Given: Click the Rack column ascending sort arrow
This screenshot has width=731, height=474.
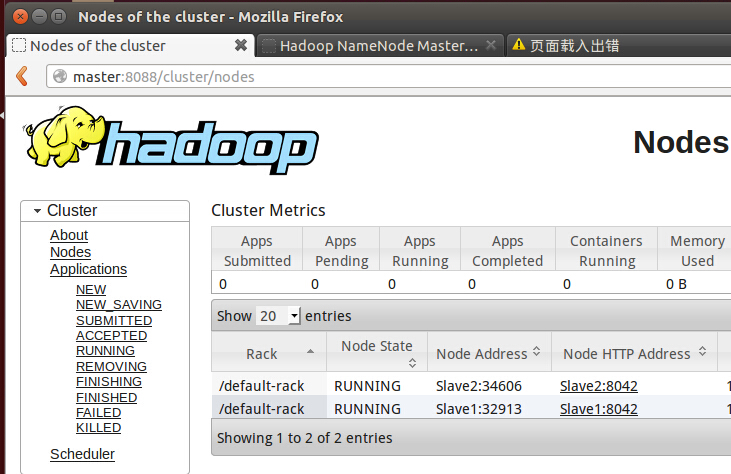Looking at the screenshot, I should pyautogui.click(x=310, y=351).
